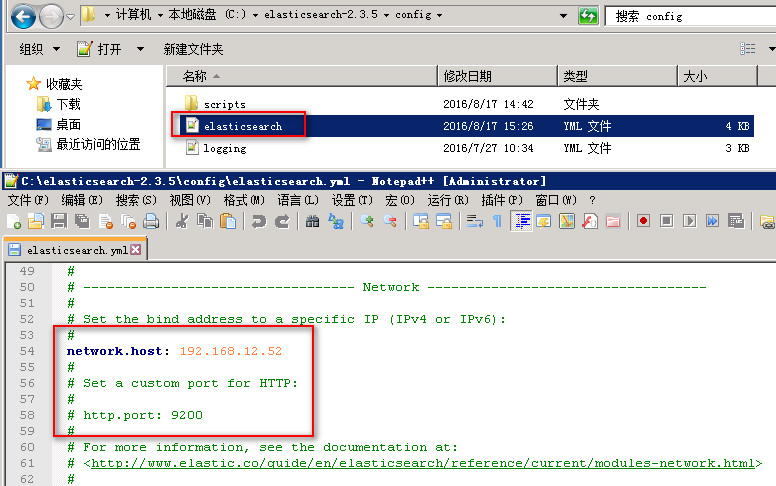Screen dimensions: 776x486
Task: Click the User Defined Language icon
Action: tap(543, 221)
